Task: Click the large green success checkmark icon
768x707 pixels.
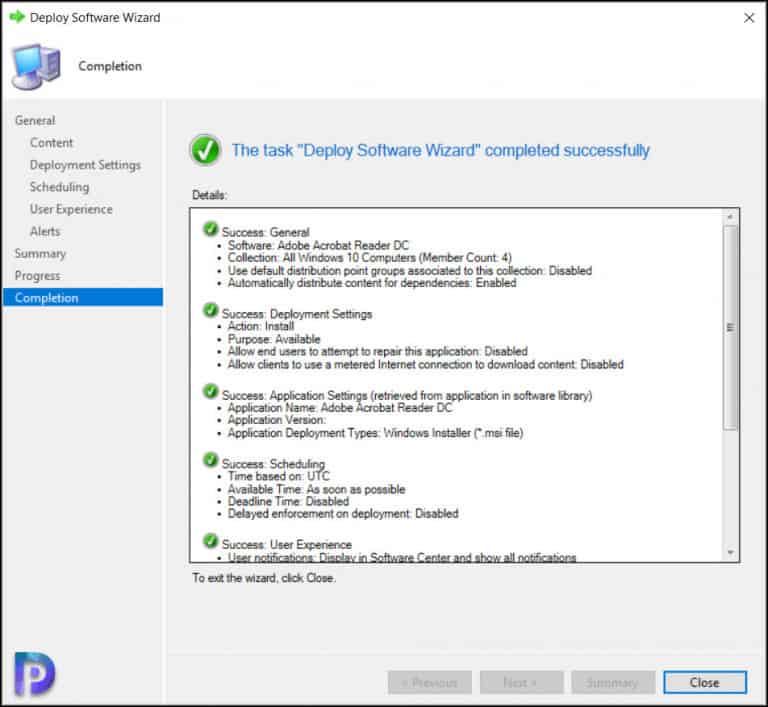Action: (x=205, y=150)
